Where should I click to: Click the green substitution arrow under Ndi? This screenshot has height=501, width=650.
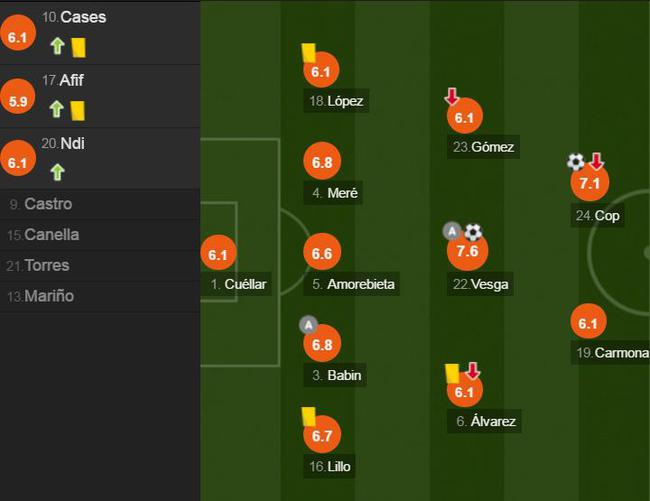point(57,172)
